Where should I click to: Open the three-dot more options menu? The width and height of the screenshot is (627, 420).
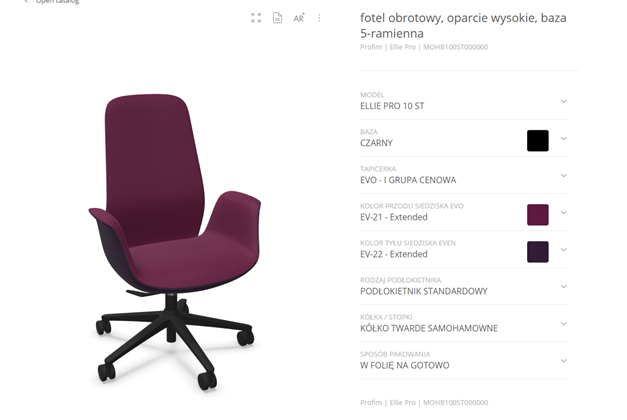coord(319,18)
